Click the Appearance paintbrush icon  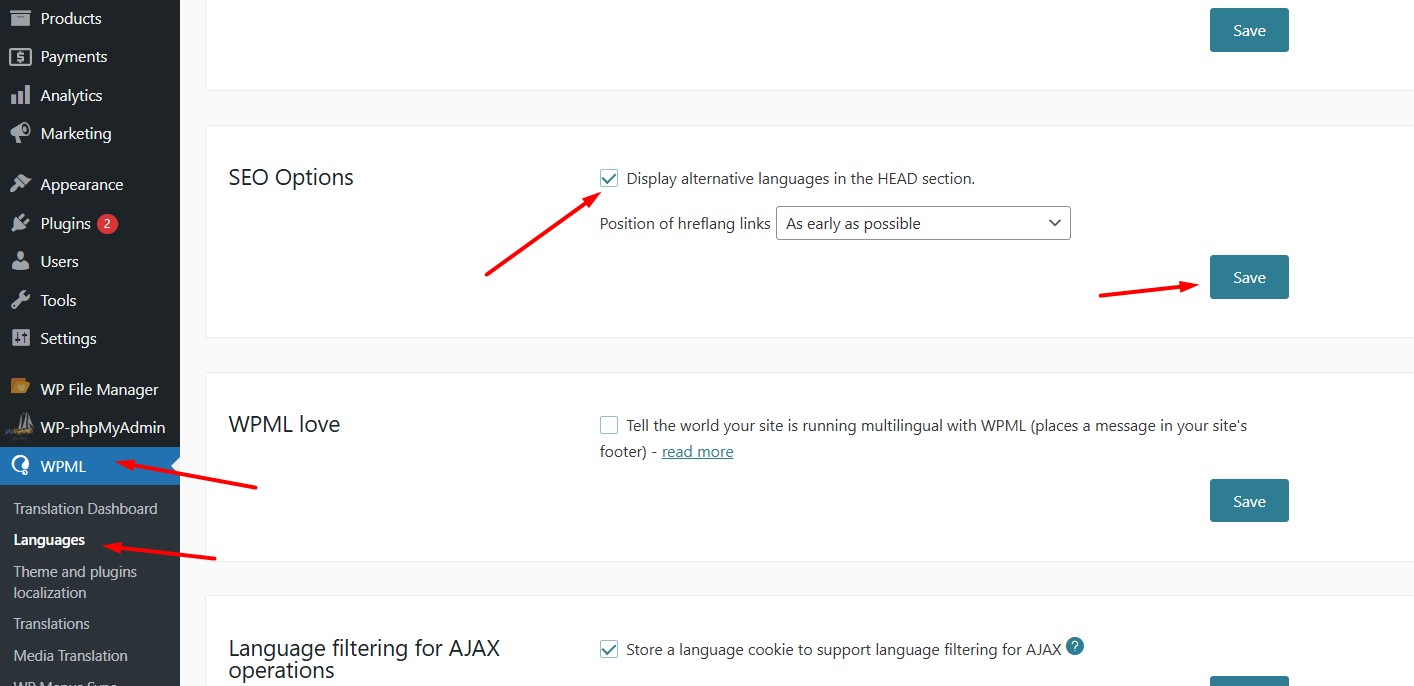(20, 185)
